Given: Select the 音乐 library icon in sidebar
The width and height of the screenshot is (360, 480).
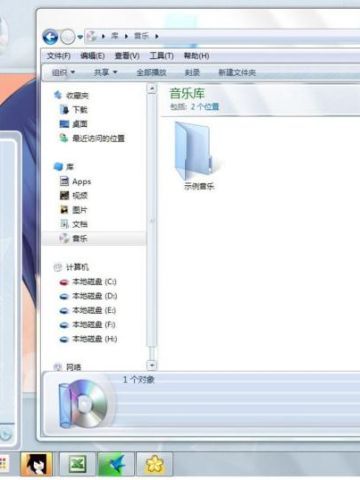Looking at the screenshot, I should (64, 238).
